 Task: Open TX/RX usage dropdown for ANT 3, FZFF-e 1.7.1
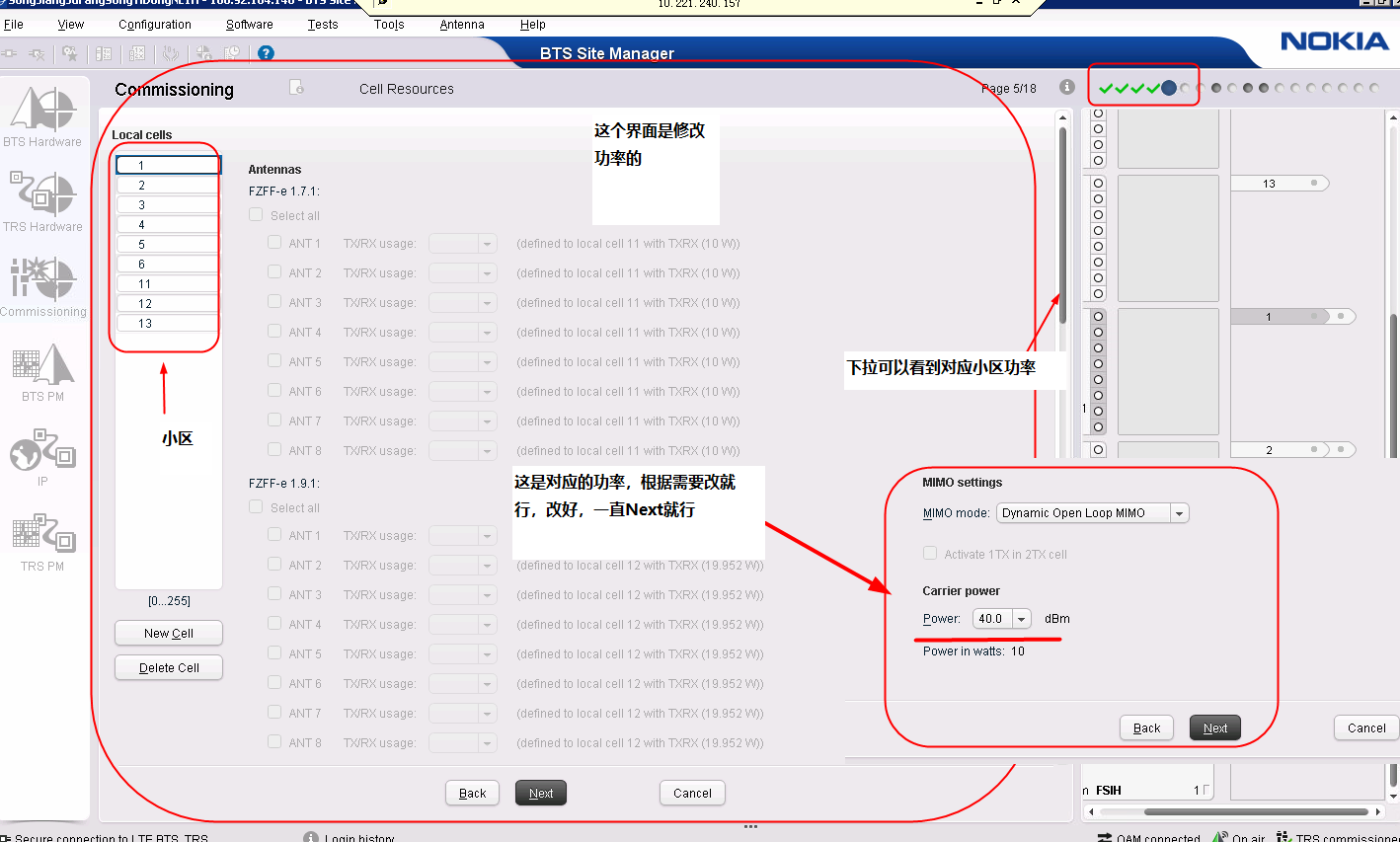click(462, 303)
